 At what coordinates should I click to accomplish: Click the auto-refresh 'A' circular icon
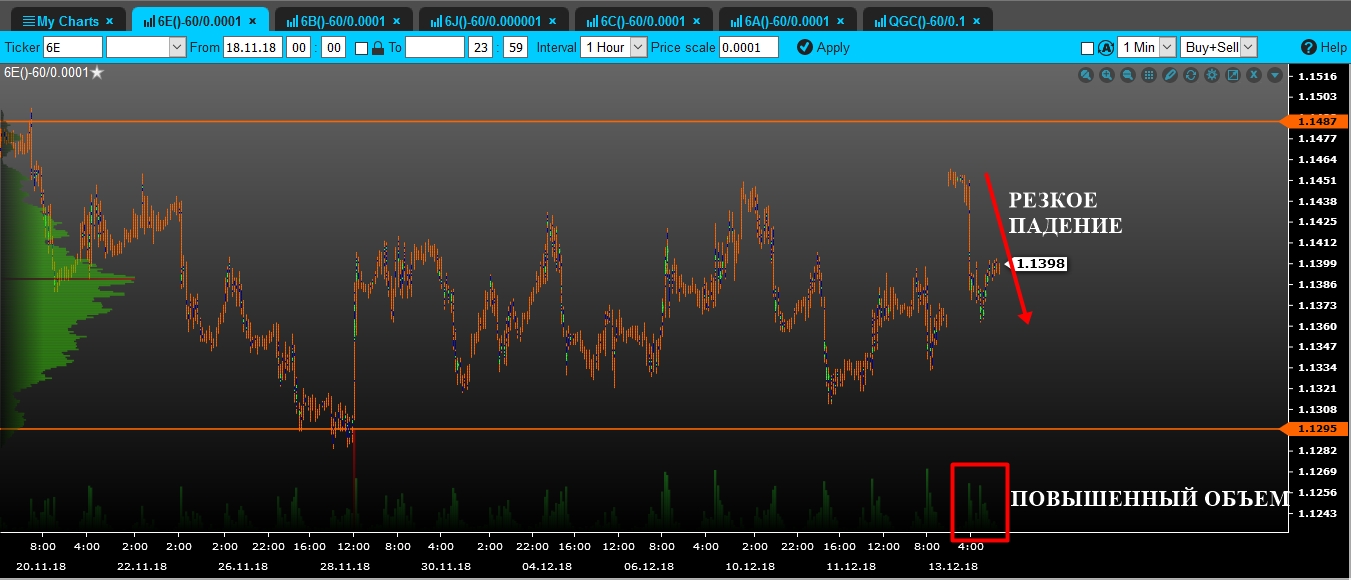click(1106, 47)
